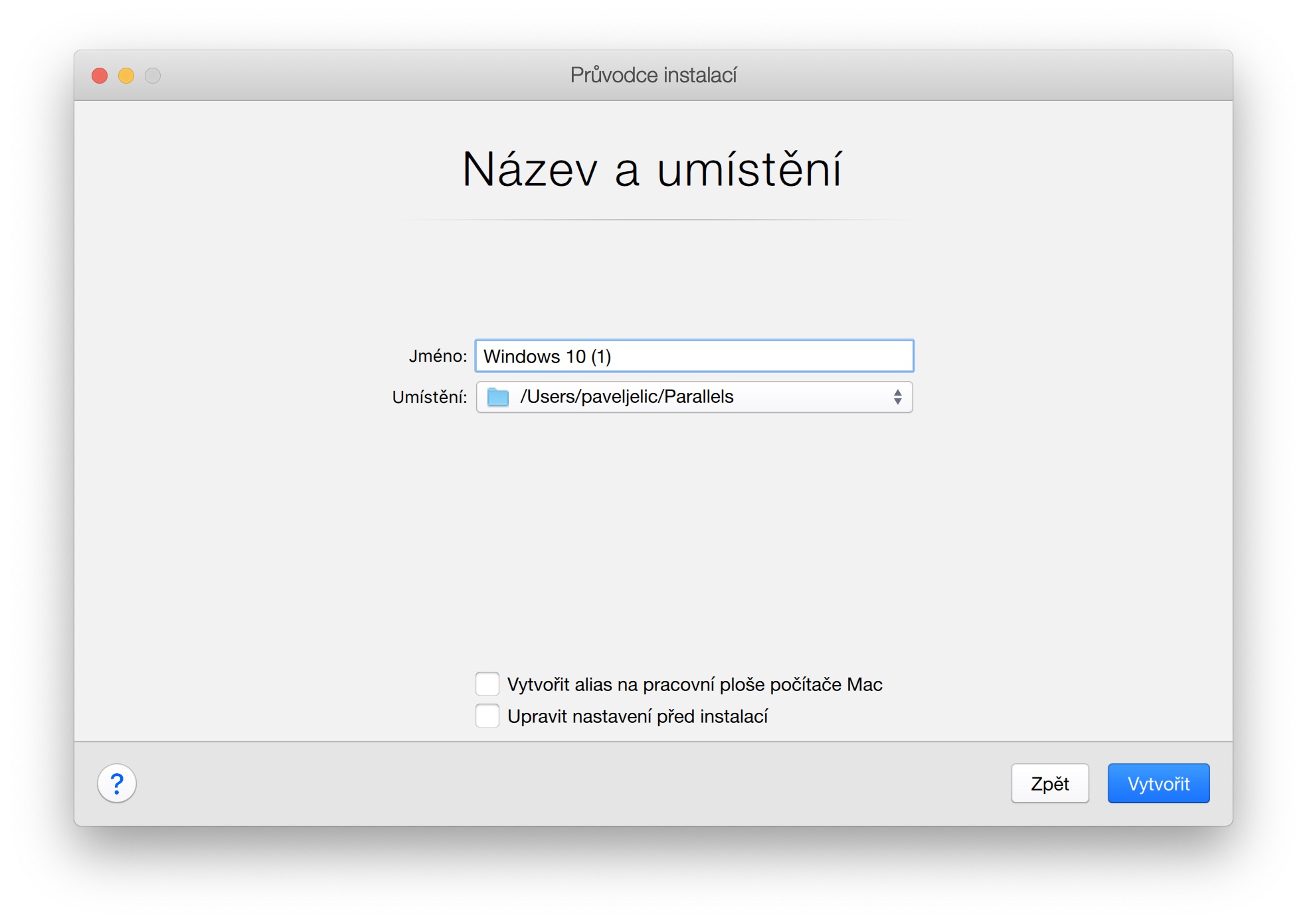The image size is (1307, 924).
Task: Click the 'Průvodce instalací' window title
Action: click(x=653, y=76)
